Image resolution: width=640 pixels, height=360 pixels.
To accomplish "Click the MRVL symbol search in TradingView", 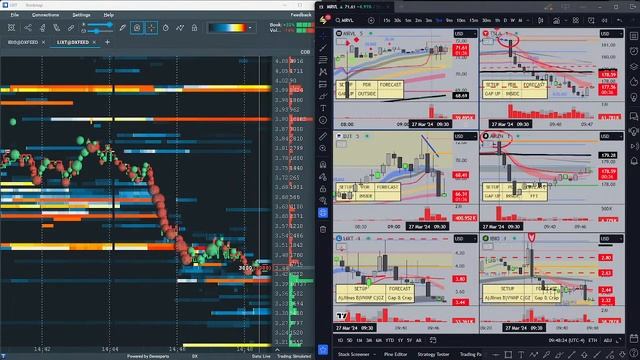I will 345,20.
